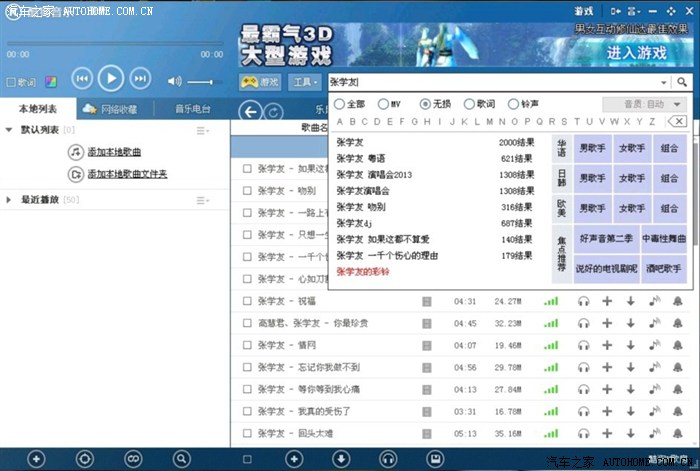Download 张学友 - 情网 with arrow icon

click(x=630, y=345)
